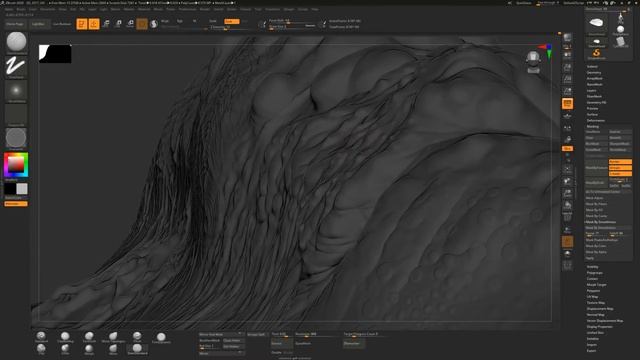Click the Actual size icon
640x360 pixels.
[567, 79]
